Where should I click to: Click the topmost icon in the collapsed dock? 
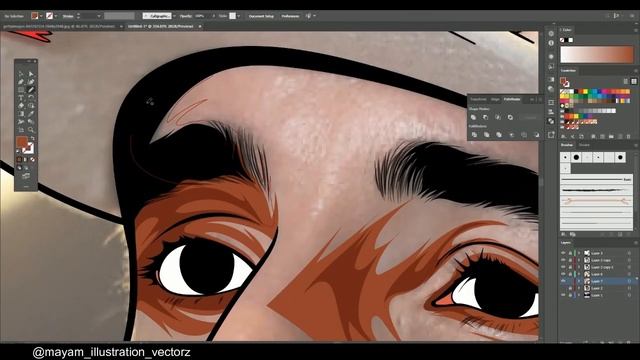(551, 33)
